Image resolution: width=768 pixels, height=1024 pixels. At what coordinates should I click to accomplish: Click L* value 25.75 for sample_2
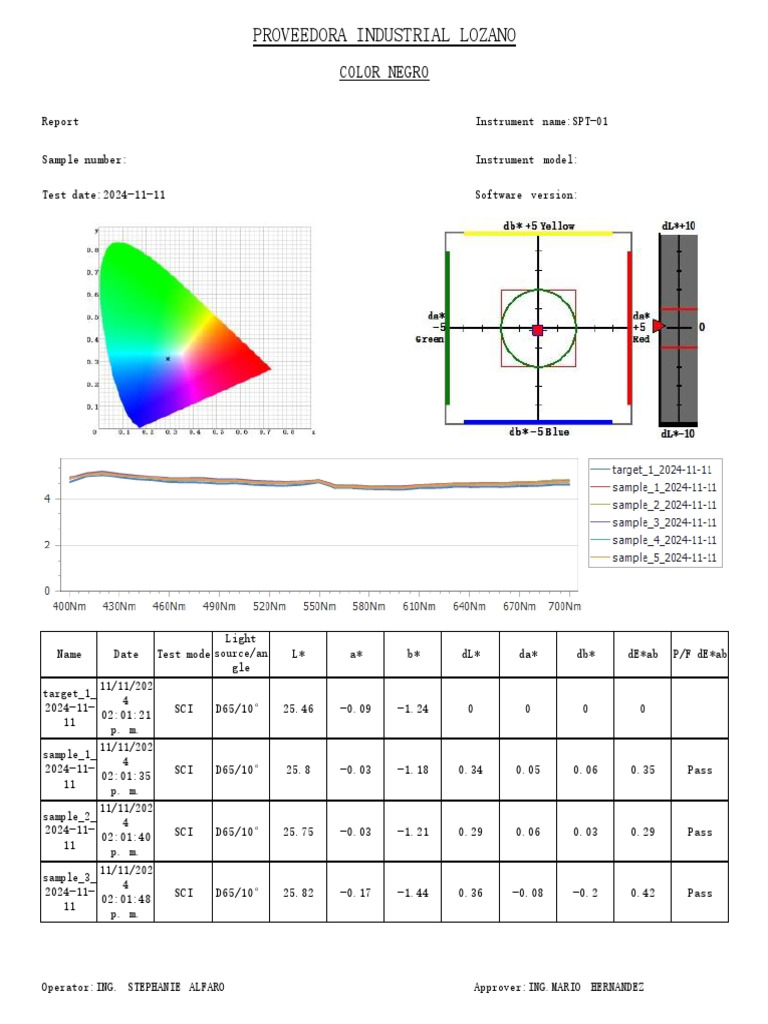[x=298, y=832]
